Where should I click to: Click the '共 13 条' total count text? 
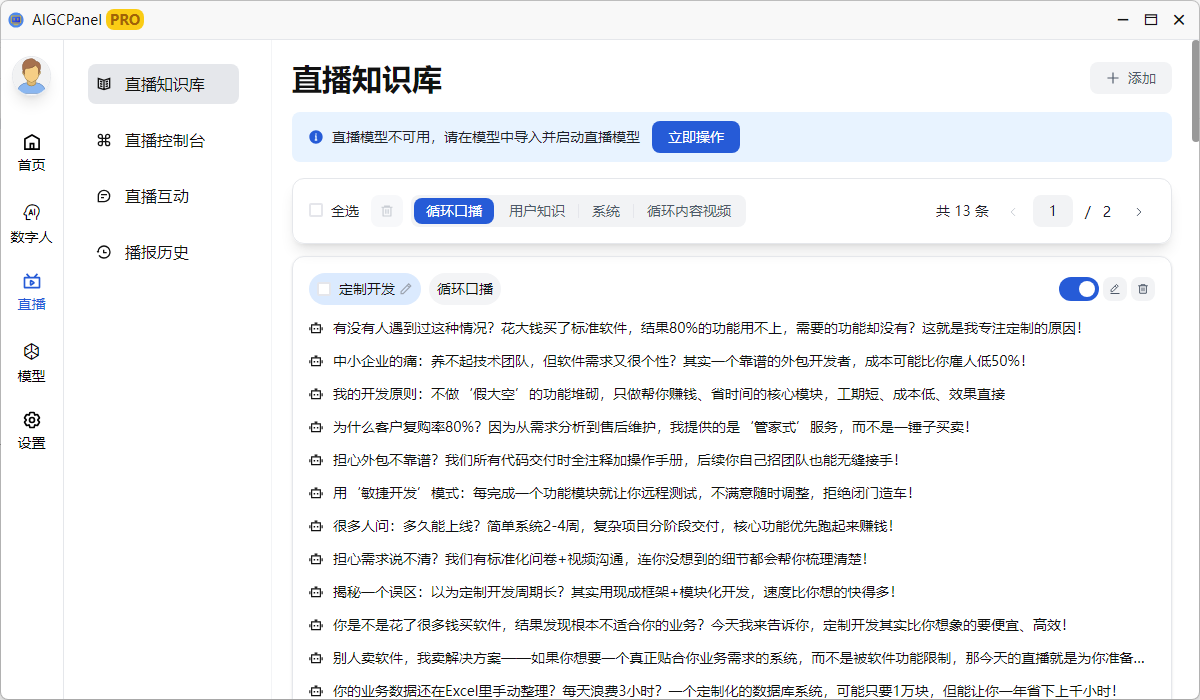pyautogui.click(x=962, y=211)
